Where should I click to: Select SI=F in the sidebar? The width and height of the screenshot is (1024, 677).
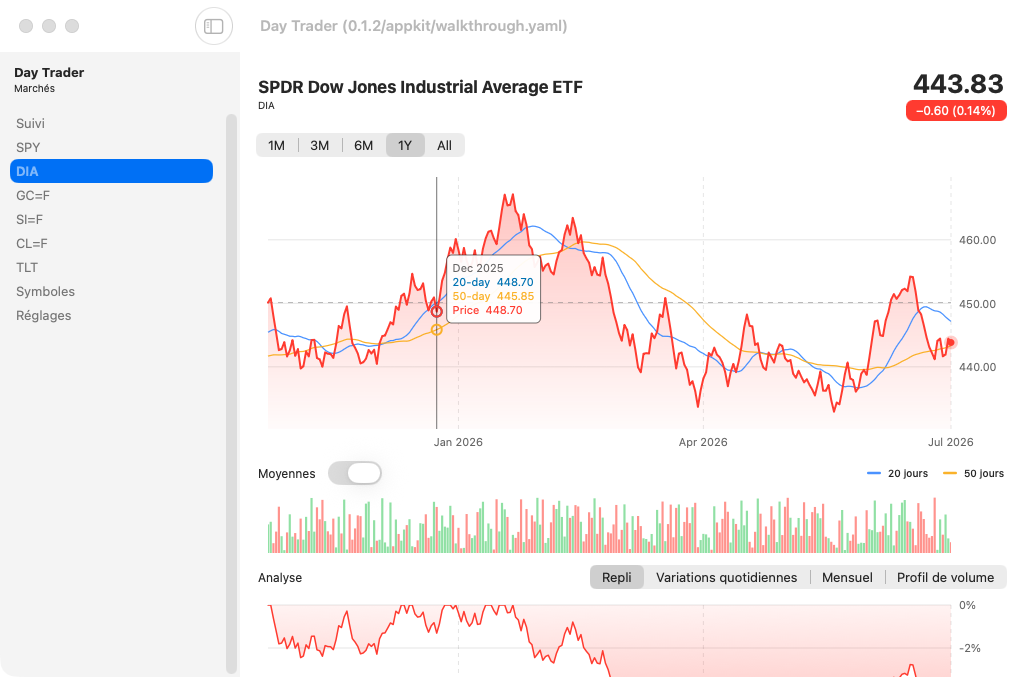(111, 219)
